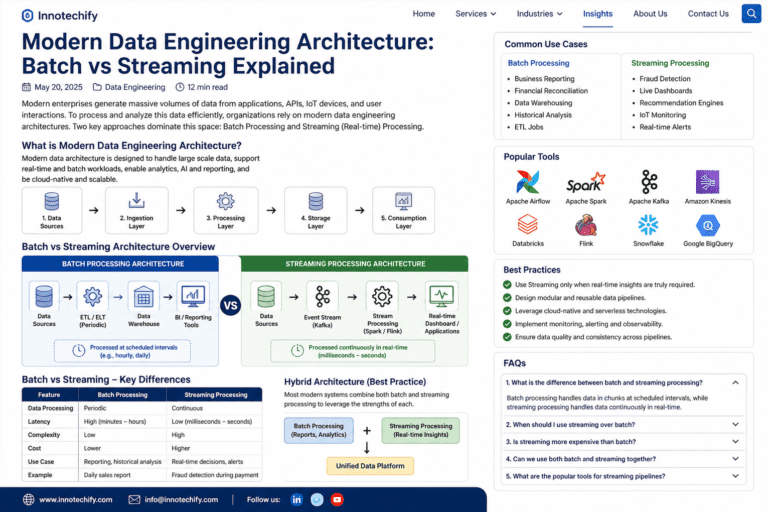768x512 pixels.
Task: Click the Processing Layer gear icon
Action: [225, 201]
